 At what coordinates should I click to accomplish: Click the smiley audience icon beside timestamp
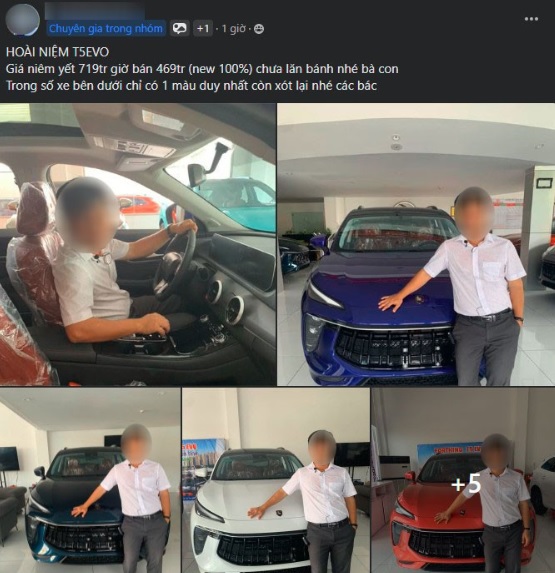[259, 29]
